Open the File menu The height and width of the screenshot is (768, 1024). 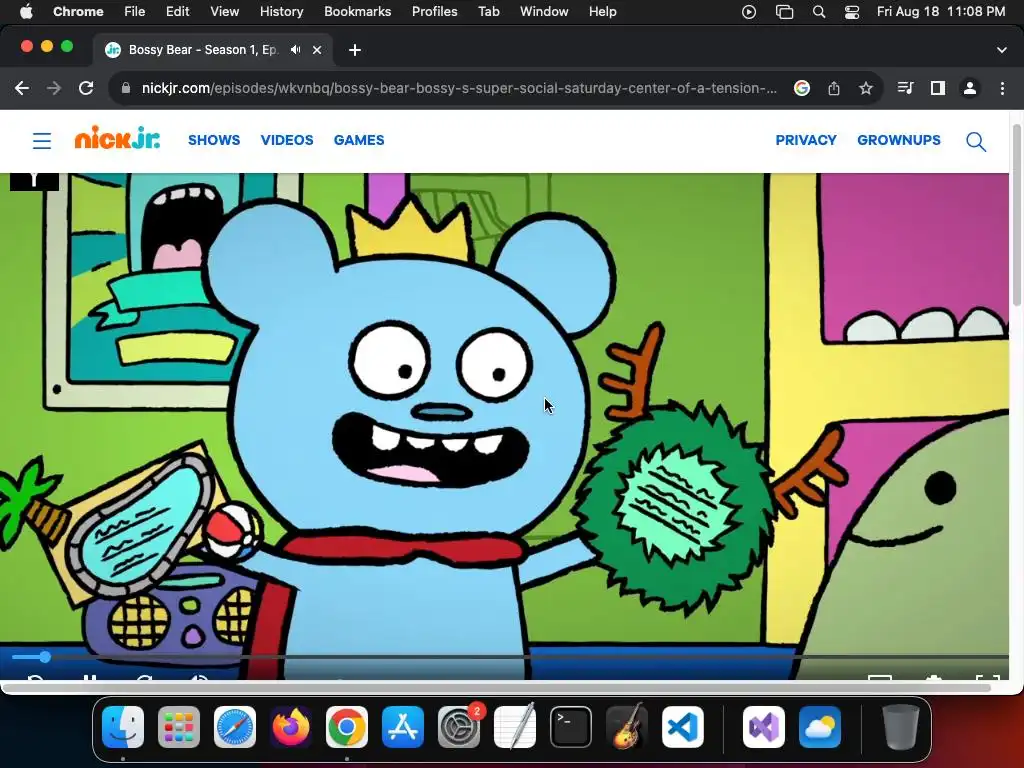point(135,12)
